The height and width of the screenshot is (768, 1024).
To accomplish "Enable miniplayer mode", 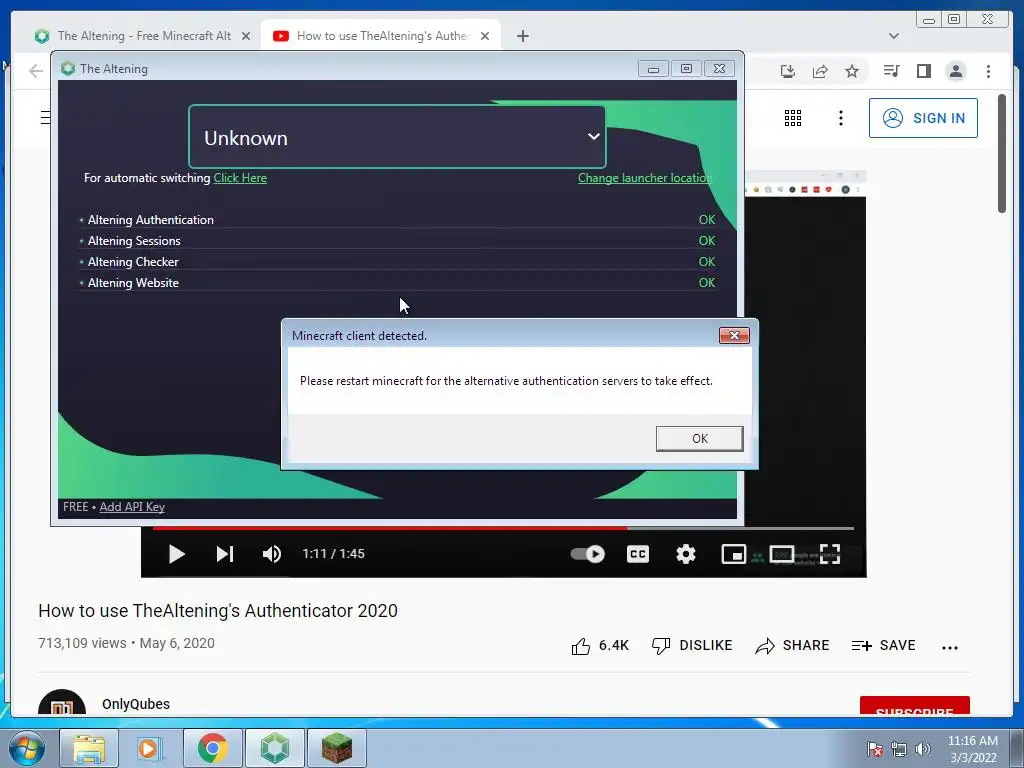I will [x=733, y=554].
